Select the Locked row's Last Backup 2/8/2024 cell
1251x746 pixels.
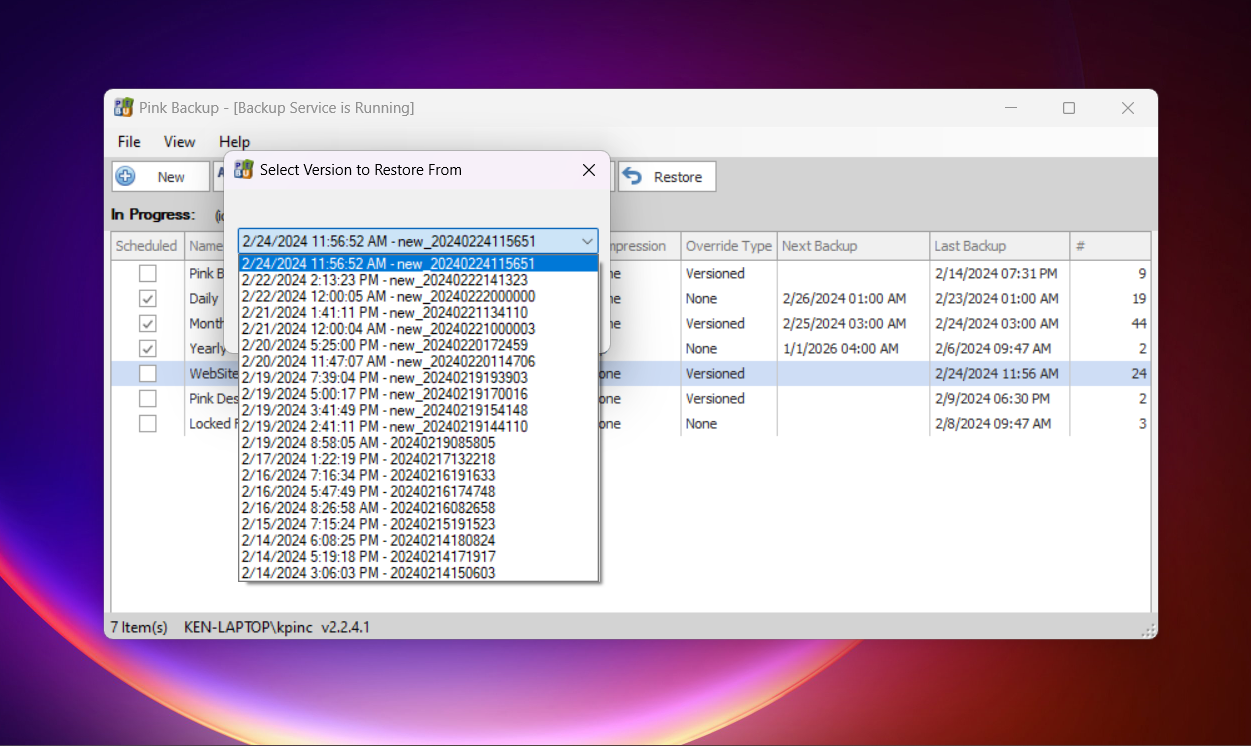(992, 424)
